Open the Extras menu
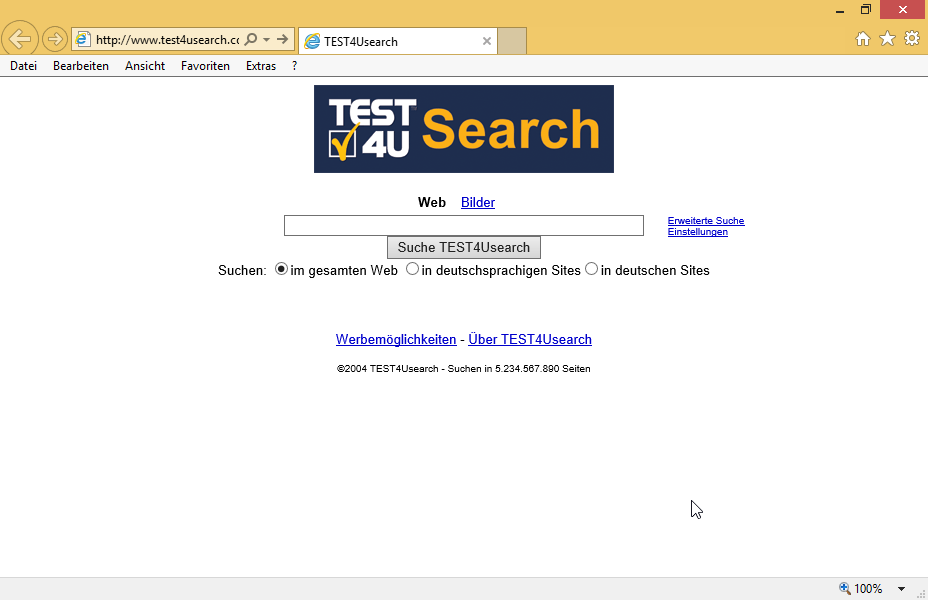Image resolution: width=928 pixels, height=600 pixels. (261, 66)
